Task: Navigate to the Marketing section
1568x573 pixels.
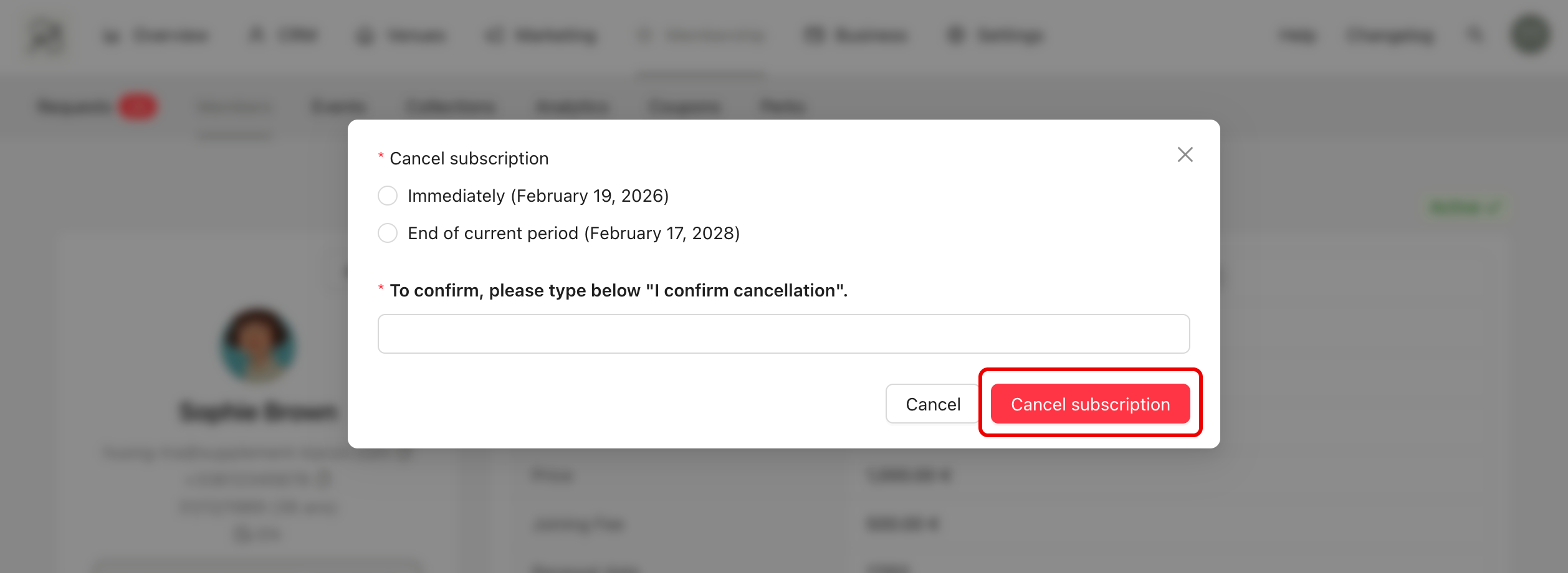Action: 541,36
